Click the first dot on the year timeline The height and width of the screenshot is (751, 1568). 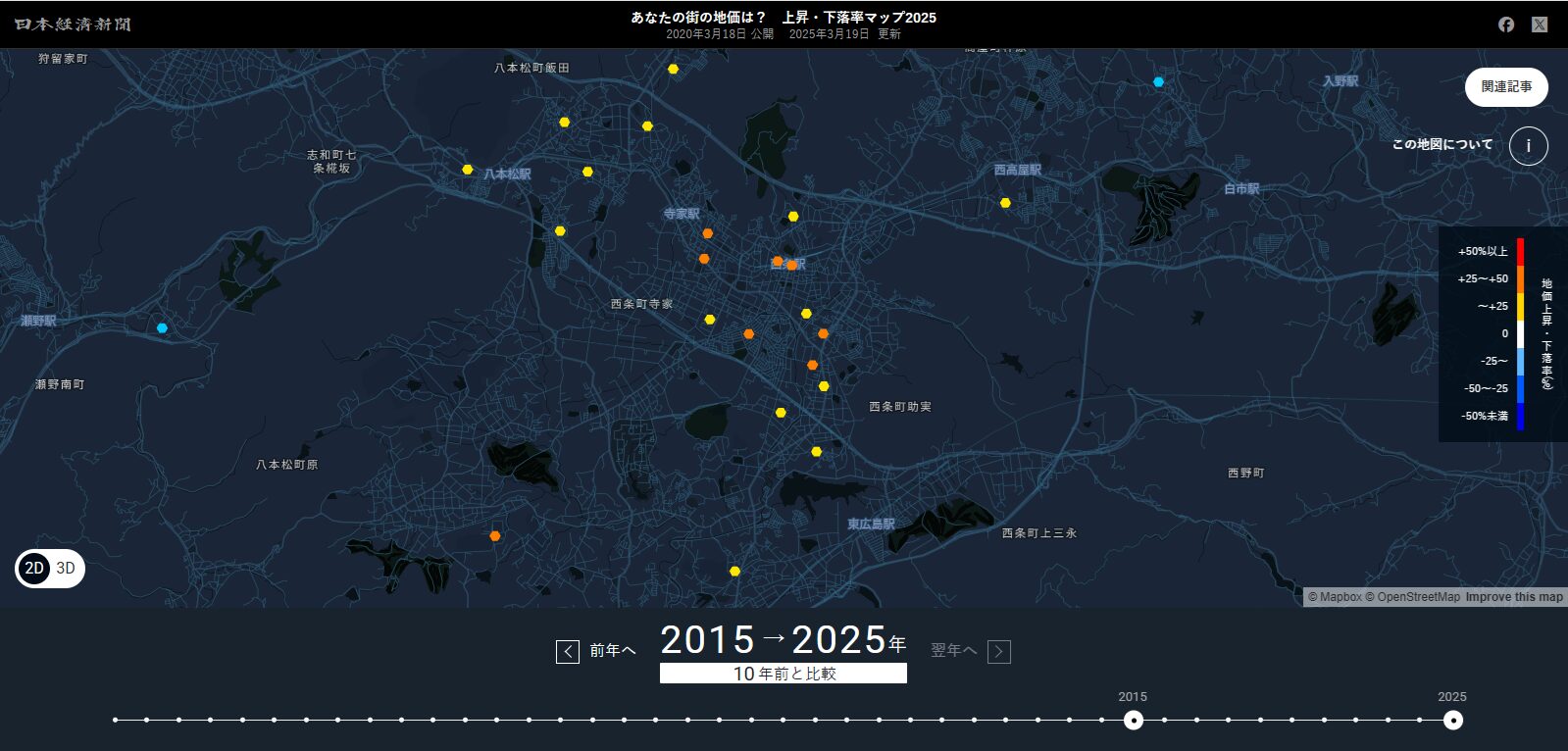click(x=116, y=721)
